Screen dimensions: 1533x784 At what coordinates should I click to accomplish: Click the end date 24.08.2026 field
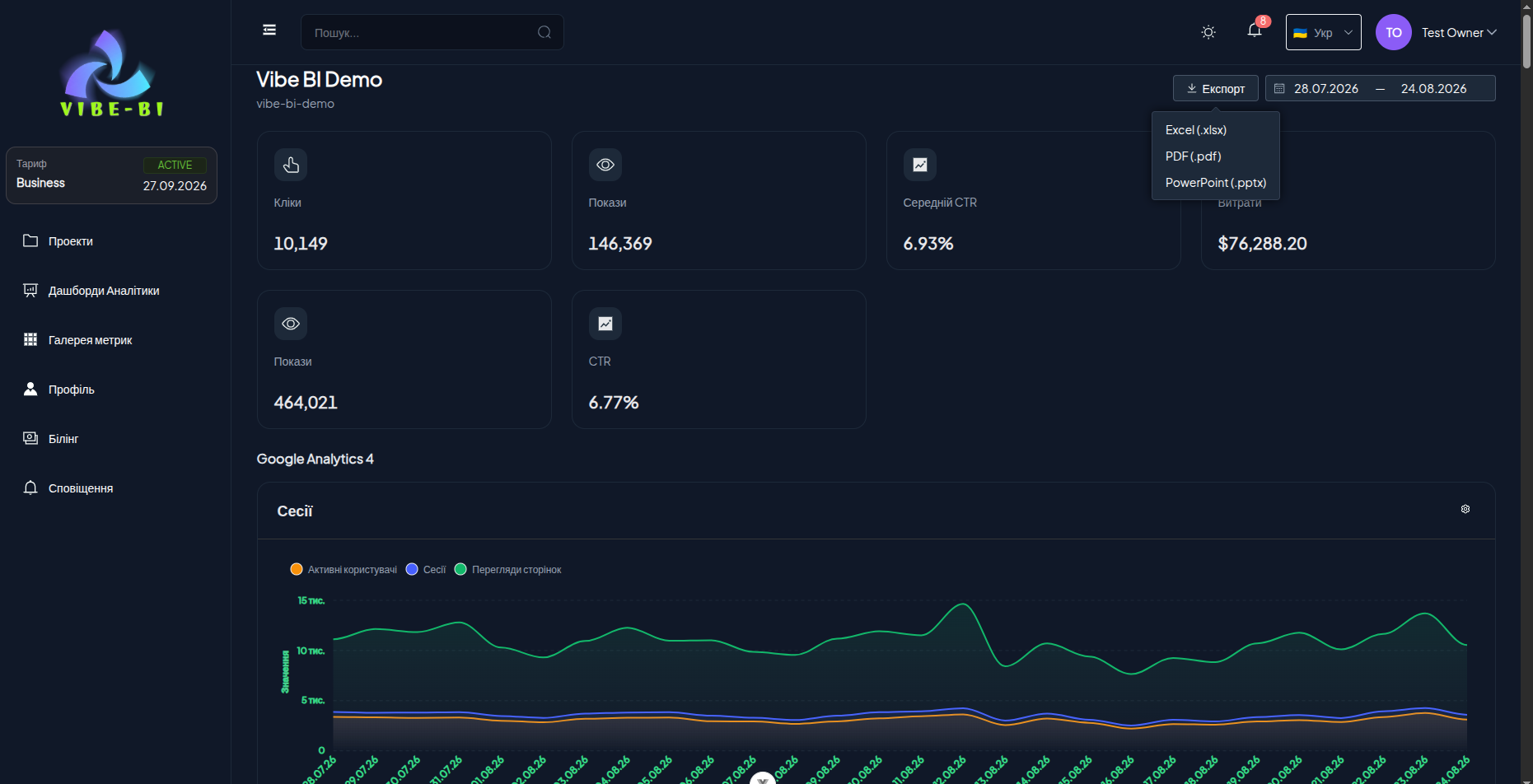point(1433,89)
